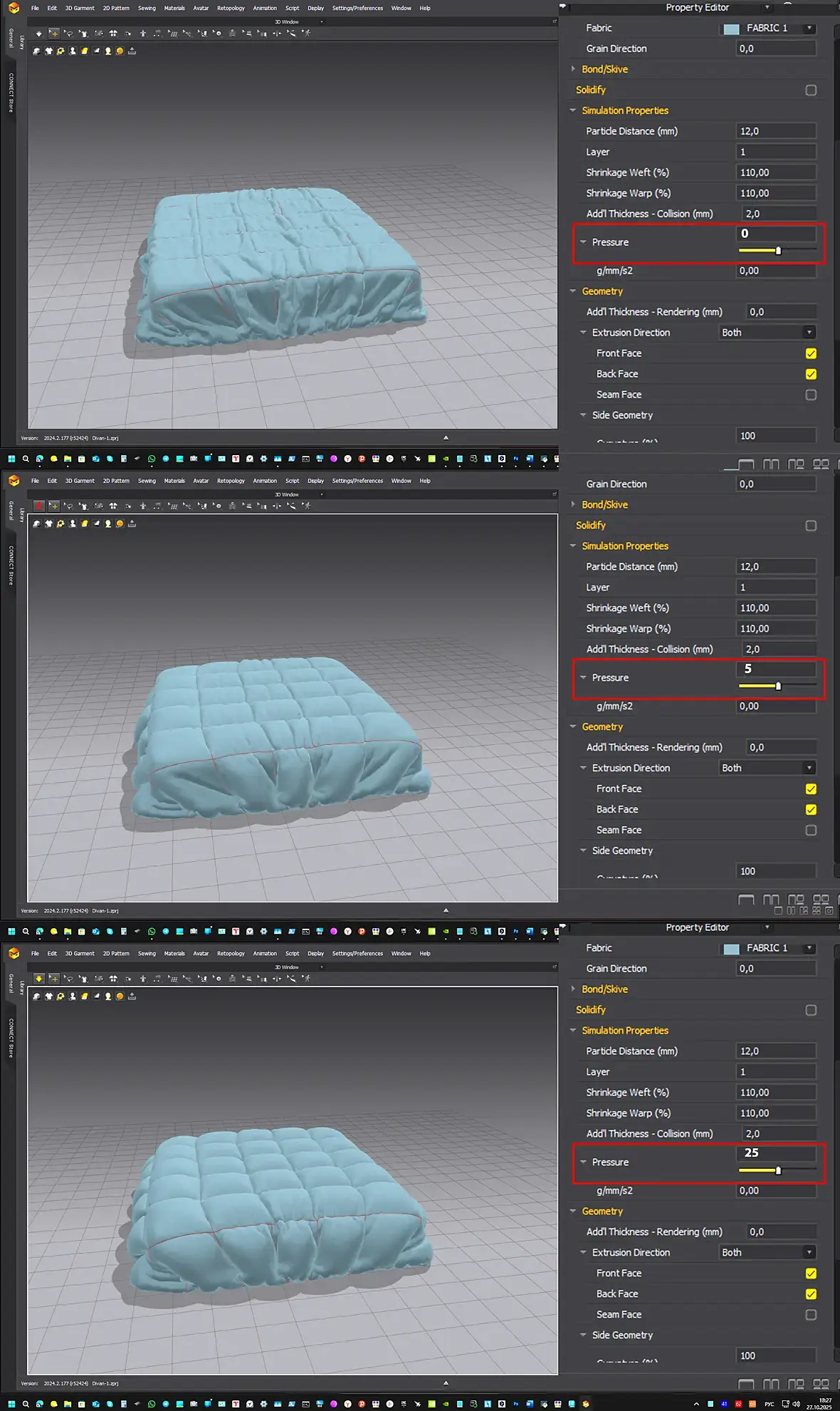Click the Pressure slider below value 0

[777, 250]
